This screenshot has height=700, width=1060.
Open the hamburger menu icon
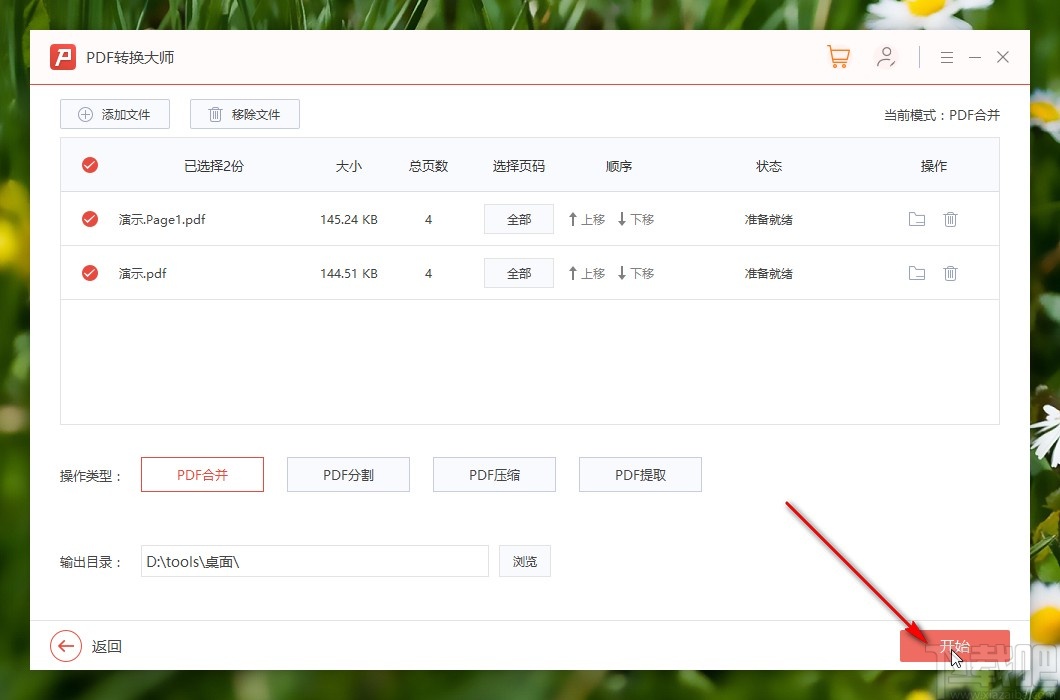946,57
